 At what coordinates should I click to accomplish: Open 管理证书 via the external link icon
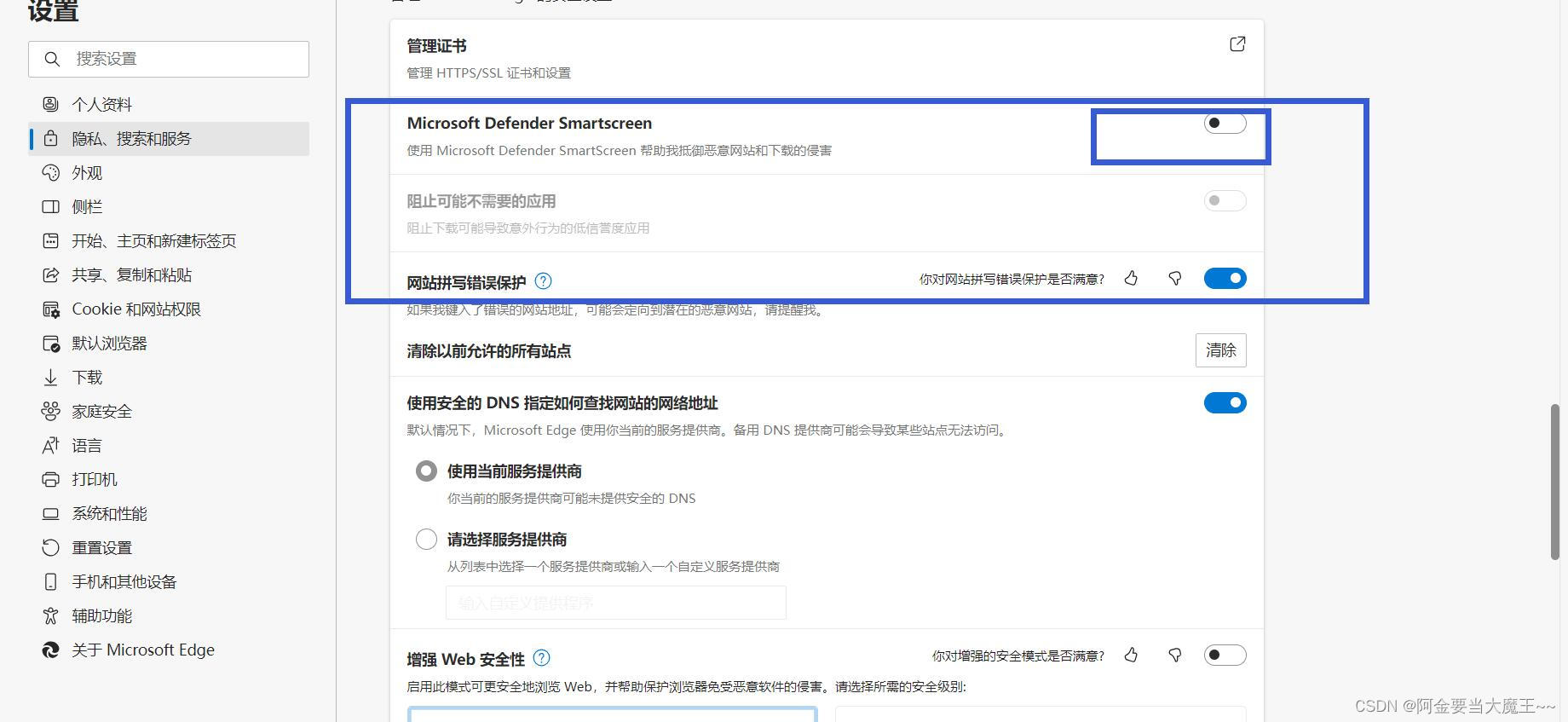(1237, 44)
